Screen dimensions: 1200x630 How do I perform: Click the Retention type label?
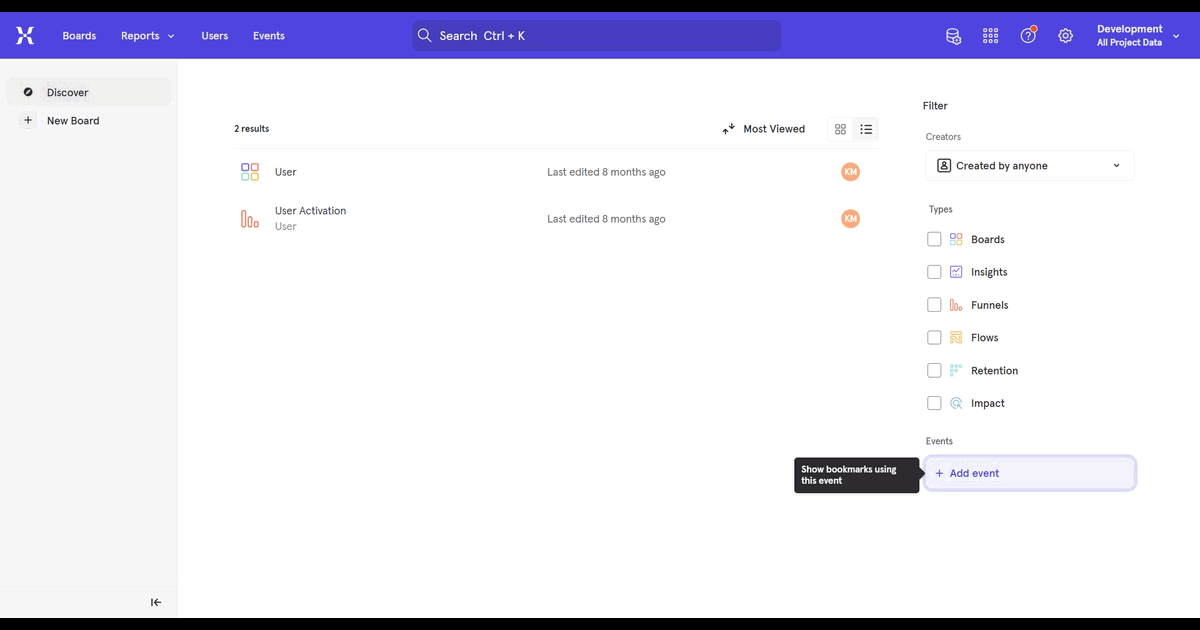[994, 371]
